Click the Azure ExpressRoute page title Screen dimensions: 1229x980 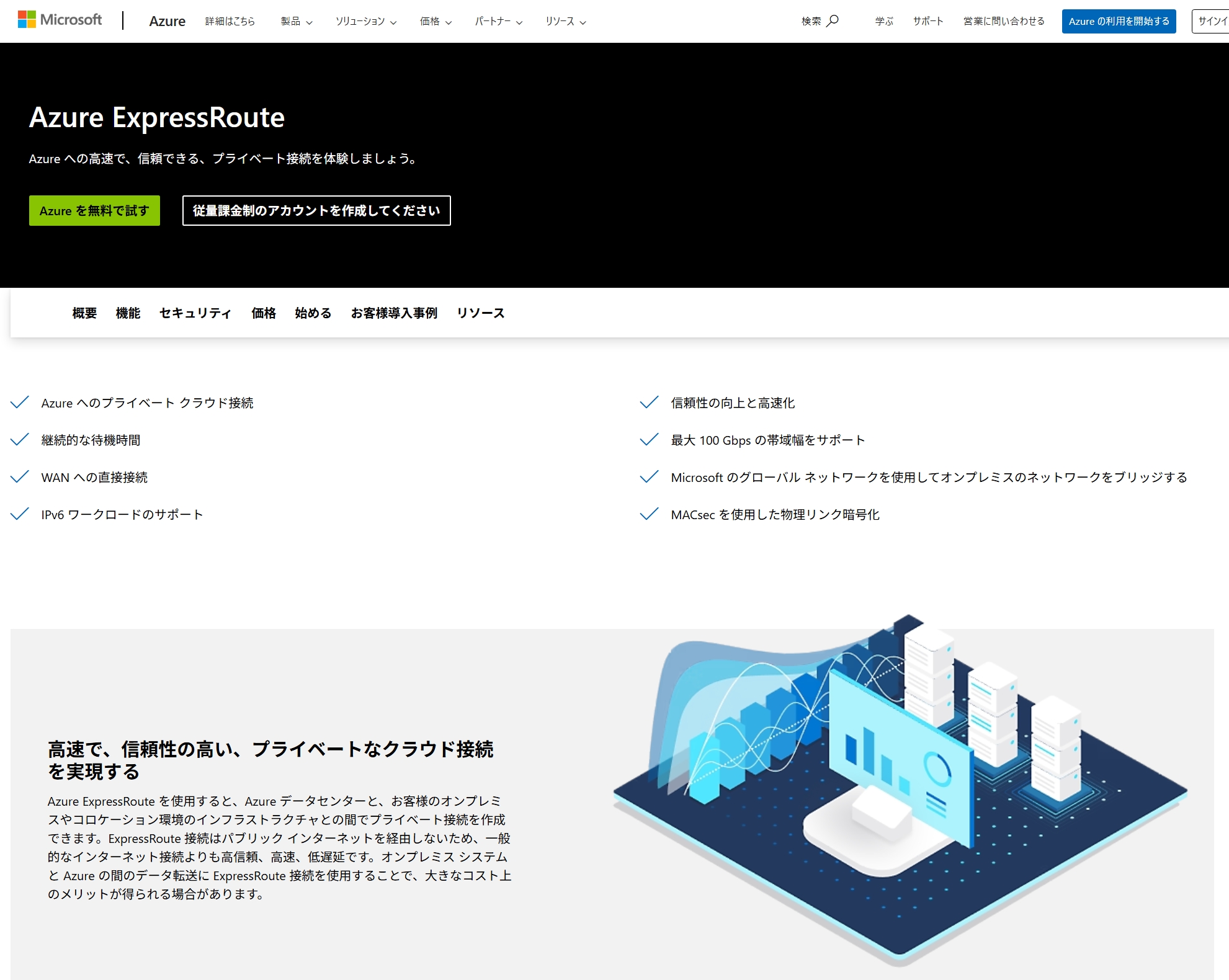click(x=157, y=117)
